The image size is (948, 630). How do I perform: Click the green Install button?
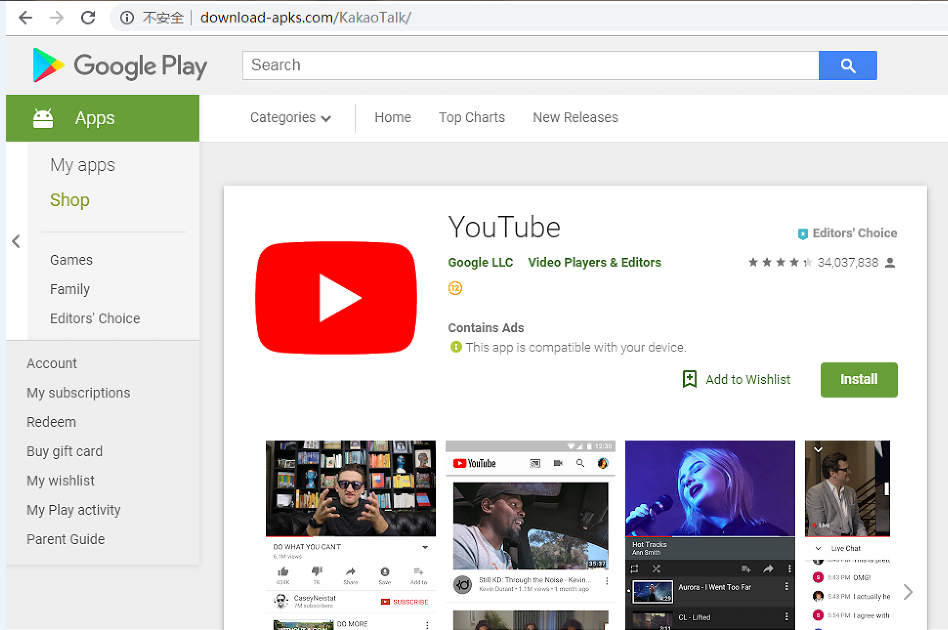click(x=859, y=380)
